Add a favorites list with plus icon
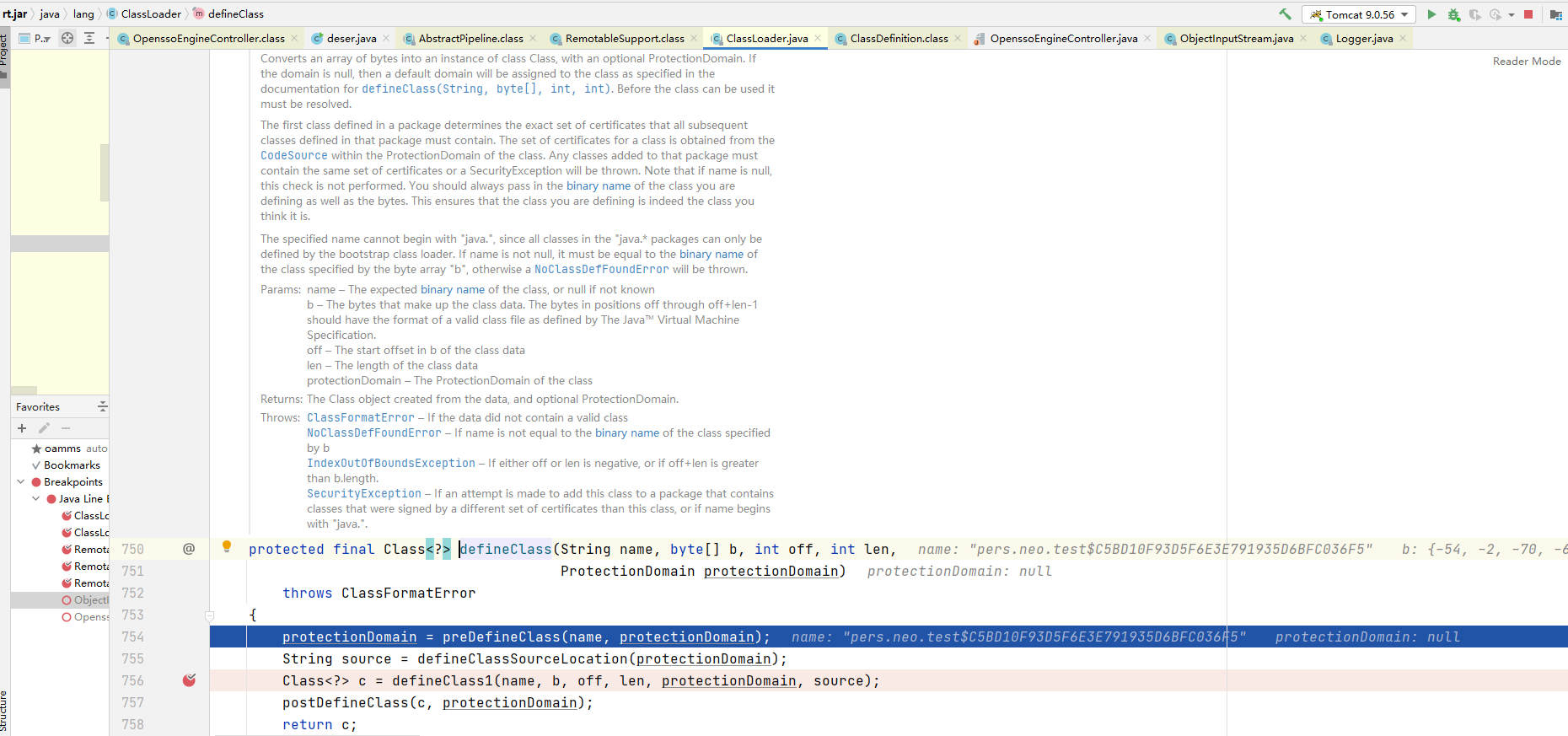Screen dimensions: 1568x736 (x=22, y=428)
